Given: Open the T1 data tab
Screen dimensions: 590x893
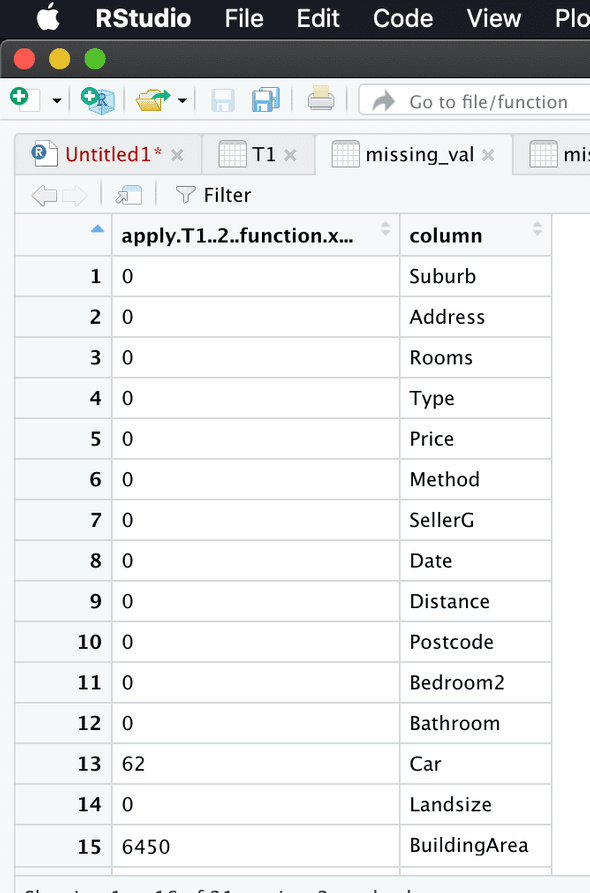Looking at the screenshot, I should click(x=263, y=154).
